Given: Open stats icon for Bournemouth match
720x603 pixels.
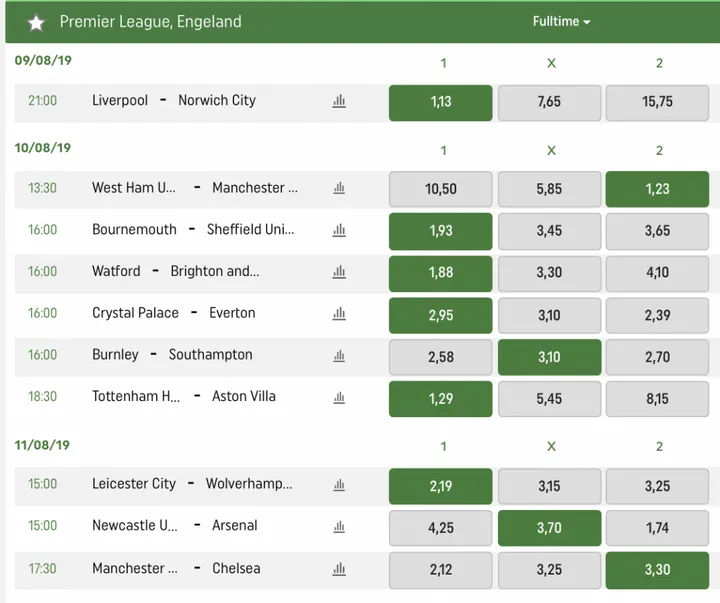Looking at the screenshot, I should tap(339, 230).
